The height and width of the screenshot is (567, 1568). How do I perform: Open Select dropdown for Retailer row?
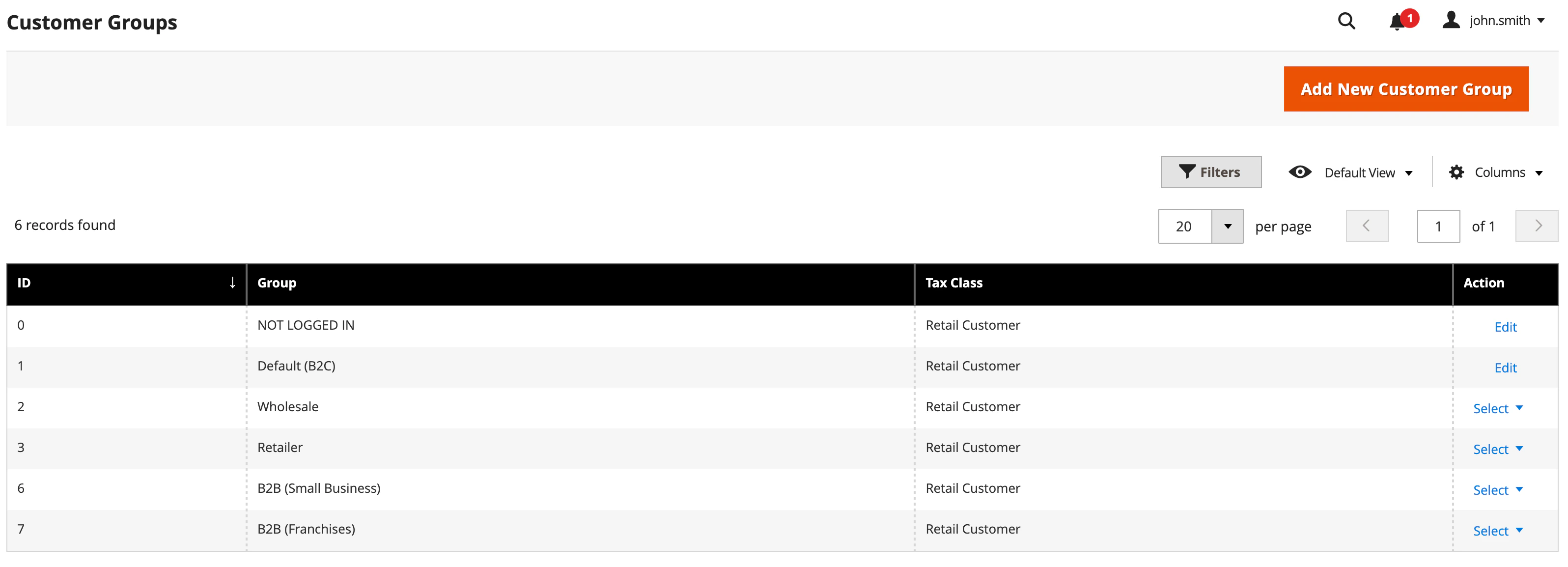pyautogui.click(x=1497, y=449)
